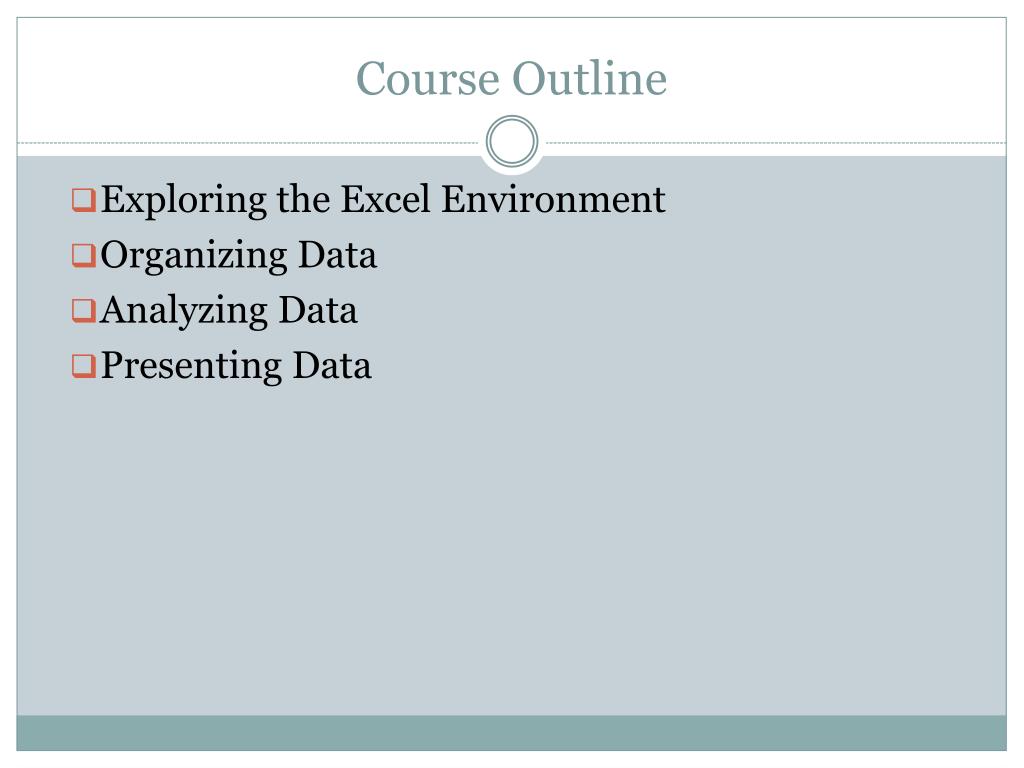Select the Organizing Data bullet text
The width and height of the screenshot is (1024, 768).
click(x=238, y=255)
